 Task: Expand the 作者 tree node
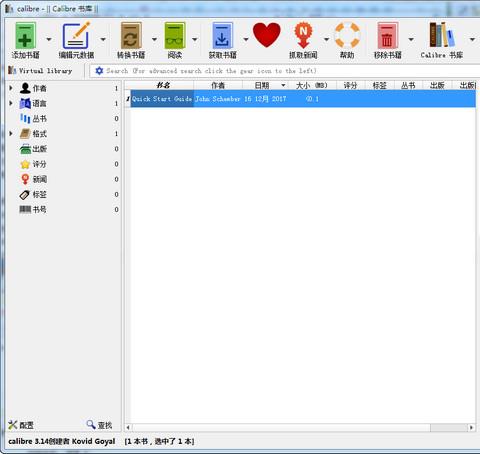[11, 88]
